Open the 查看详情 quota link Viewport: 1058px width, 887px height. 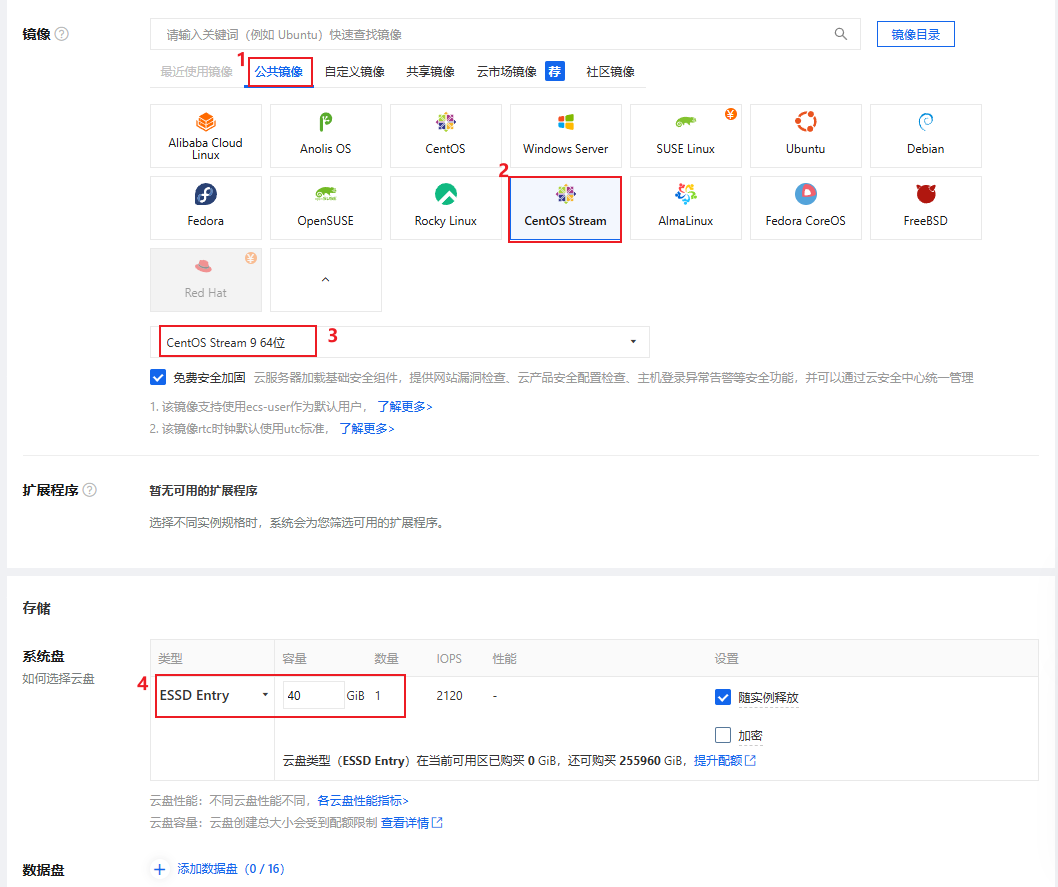tap(412, 823)
